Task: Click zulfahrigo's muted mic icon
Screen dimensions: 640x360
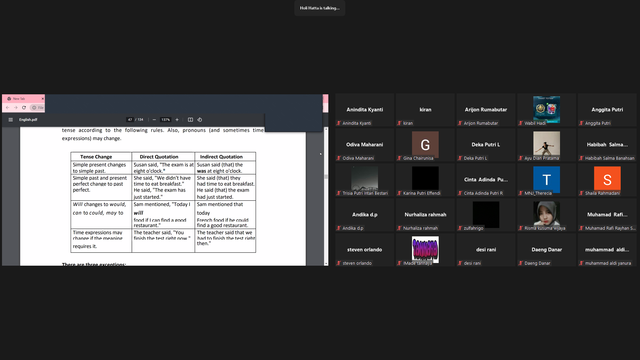Action: point(460,228)
